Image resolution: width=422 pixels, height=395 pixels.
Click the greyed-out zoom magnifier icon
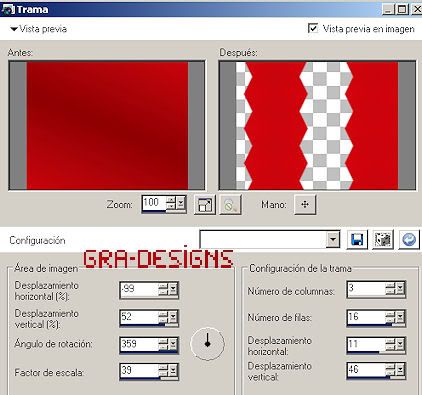(x=230, y=205)
